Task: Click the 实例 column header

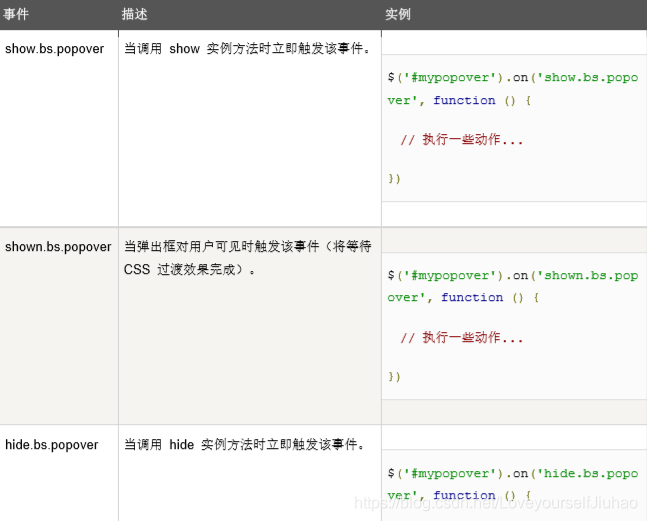Action: coord(398,14)
